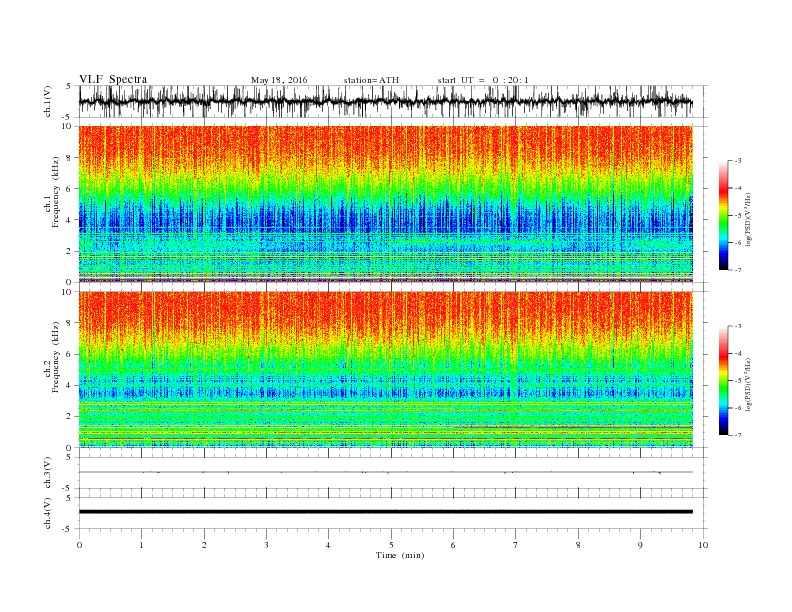Viewport: 792px width, 612px height.
Task: Click time axis tick label "5" at bottom
Action: coord(391,545)
